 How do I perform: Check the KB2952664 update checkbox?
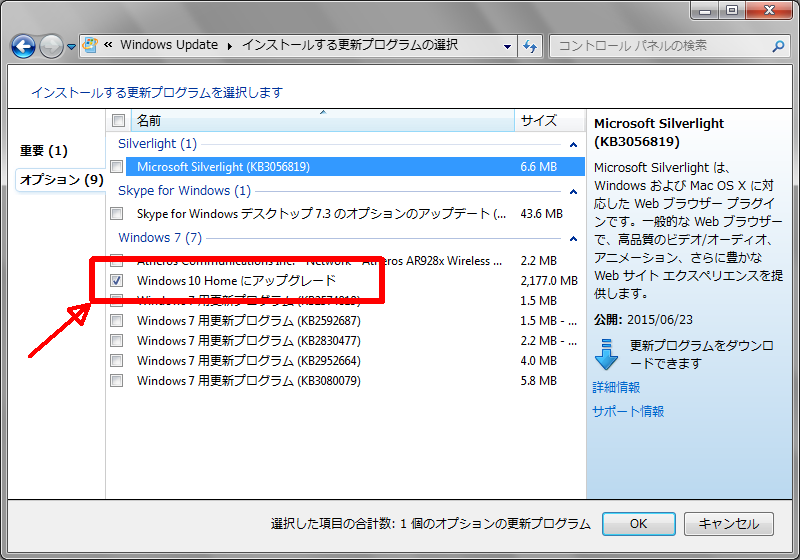click(x=116, y=361)
